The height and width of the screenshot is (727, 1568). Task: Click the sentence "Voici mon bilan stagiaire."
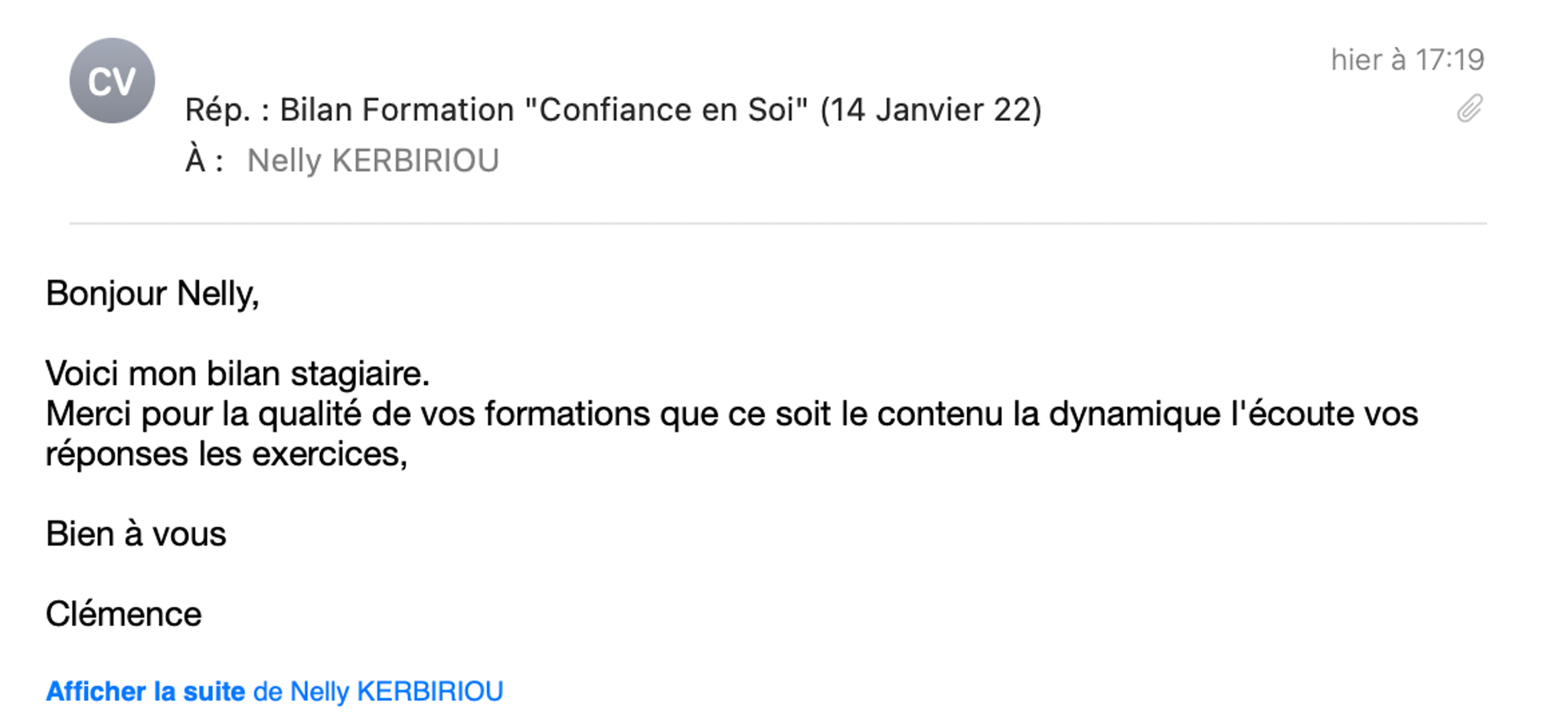click(x=237, y=374)
